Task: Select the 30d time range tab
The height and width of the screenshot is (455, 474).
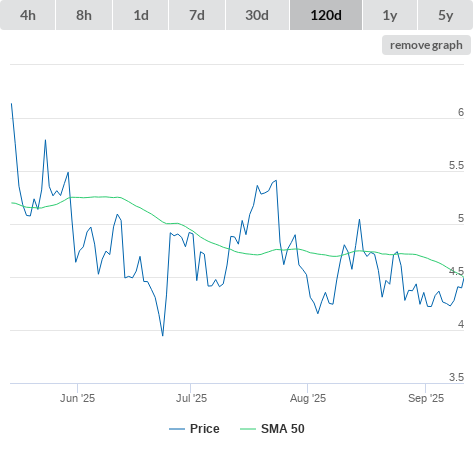Action: pyautogui.click(x=257, y=15)
